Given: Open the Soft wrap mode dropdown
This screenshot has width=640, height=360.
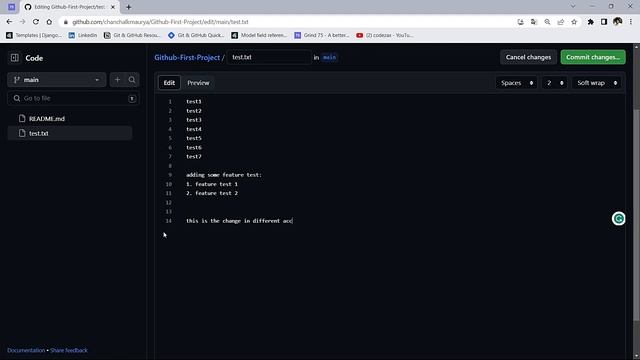Looking at the screenshot, I should [597, 83].
